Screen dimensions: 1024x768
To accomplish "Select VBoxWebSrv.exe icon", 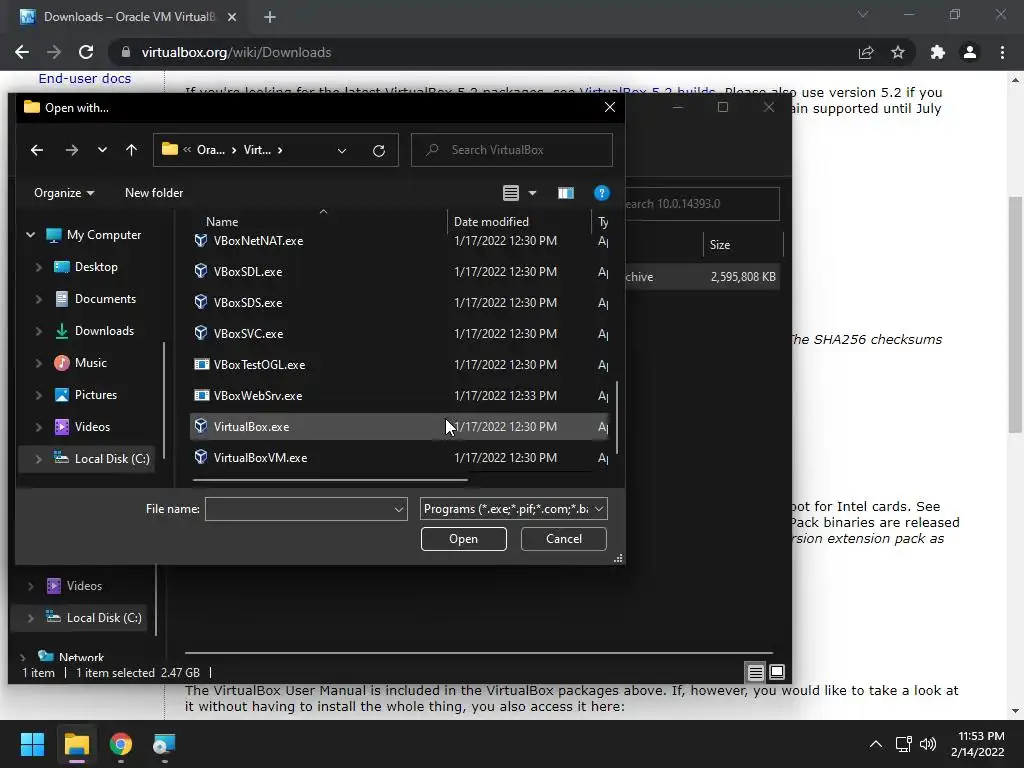I will coord(201,395).
